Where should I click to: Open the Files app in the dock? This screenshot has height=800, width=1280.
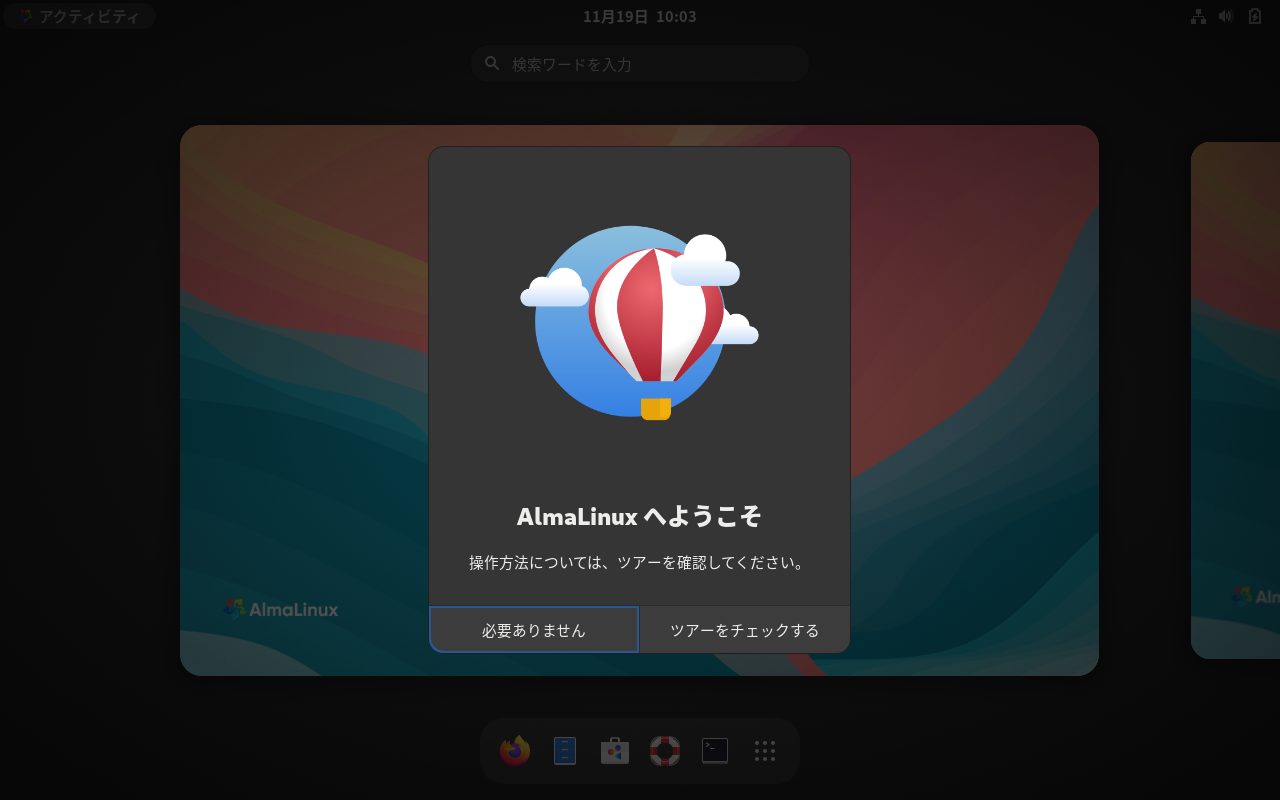[x=565, y=750]
